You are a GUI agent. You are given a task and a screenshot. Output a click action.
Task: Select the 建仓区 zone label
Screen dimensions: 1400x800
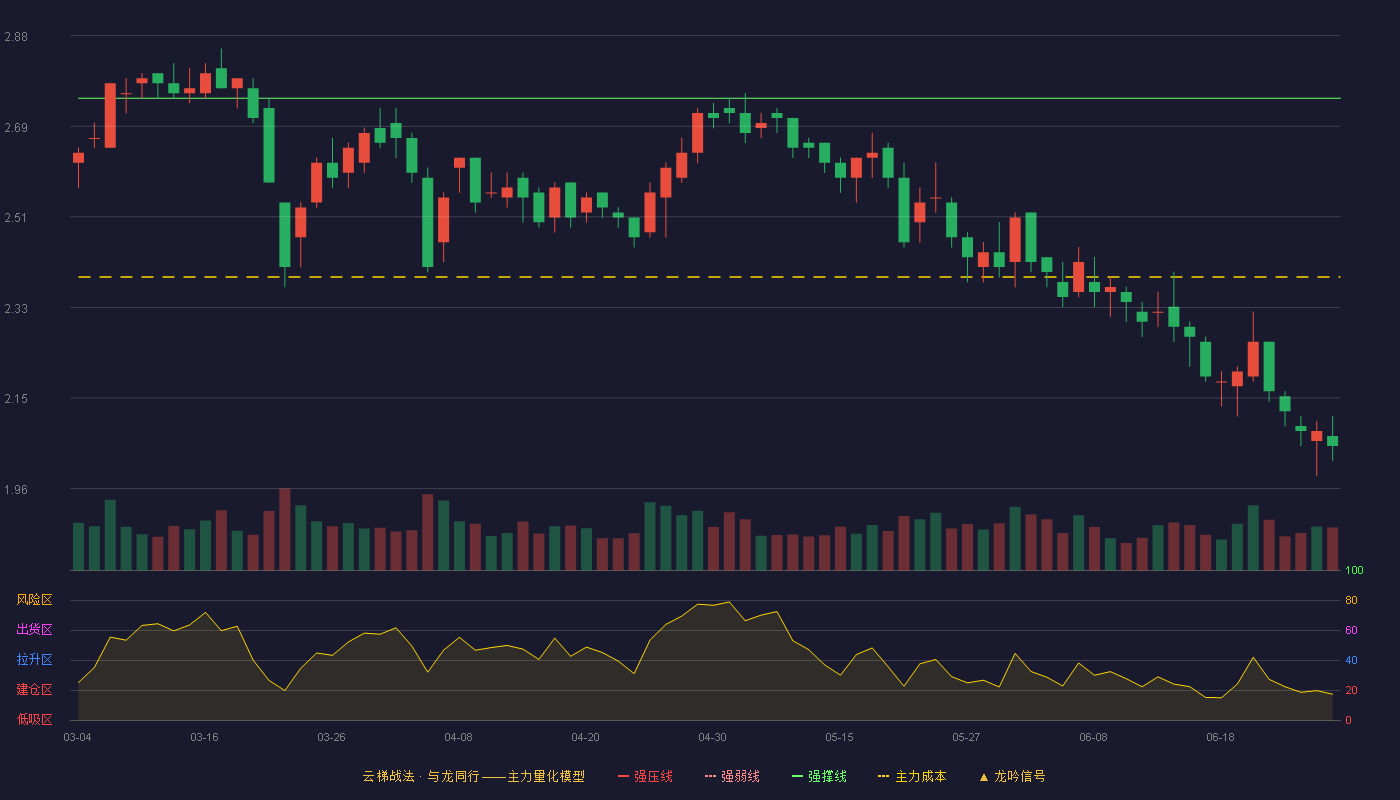(34, 690)
